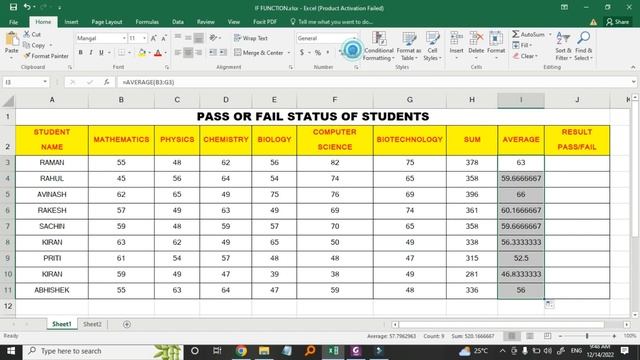Click the zoom slider handle
Image resolution: width=640 pixels, height=360 pixels.
587,336
